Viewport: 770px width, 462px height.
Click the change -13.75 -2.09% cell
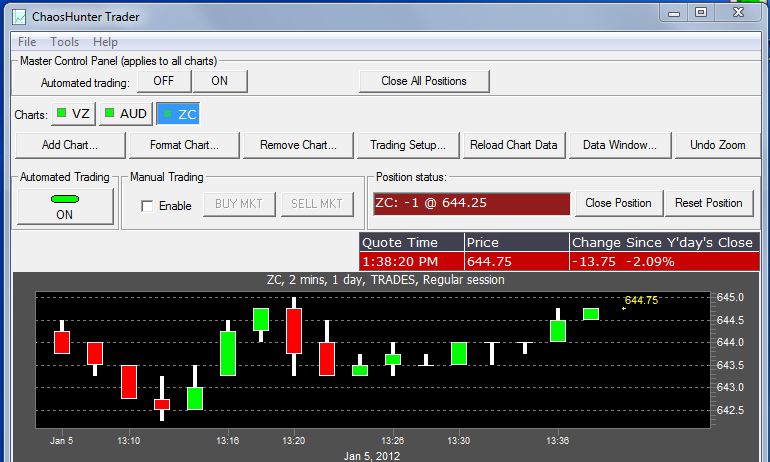pos(664,262)
